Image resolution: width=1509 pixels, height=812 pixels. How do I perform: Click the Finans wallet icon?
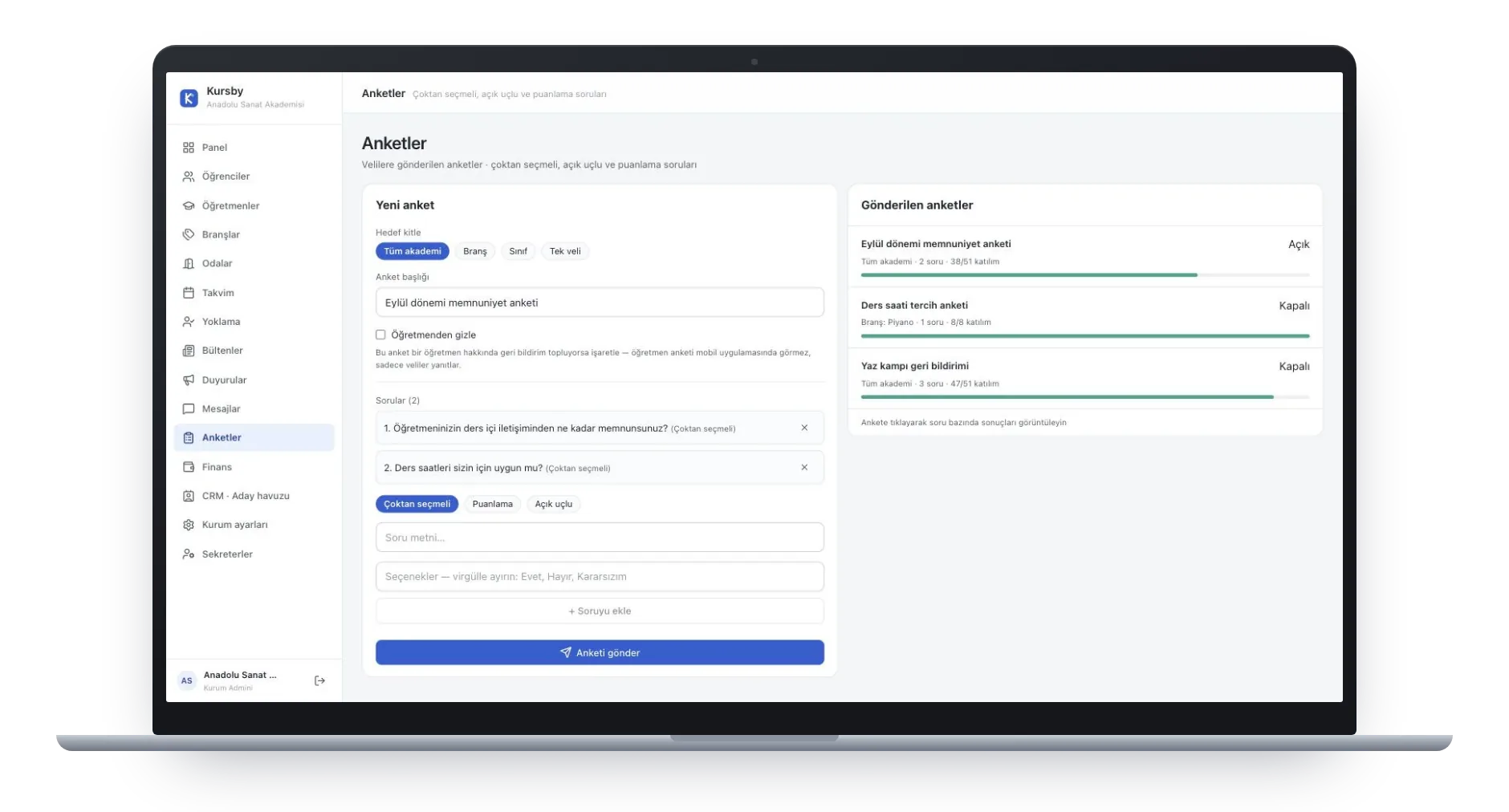[x=189, y=467]
